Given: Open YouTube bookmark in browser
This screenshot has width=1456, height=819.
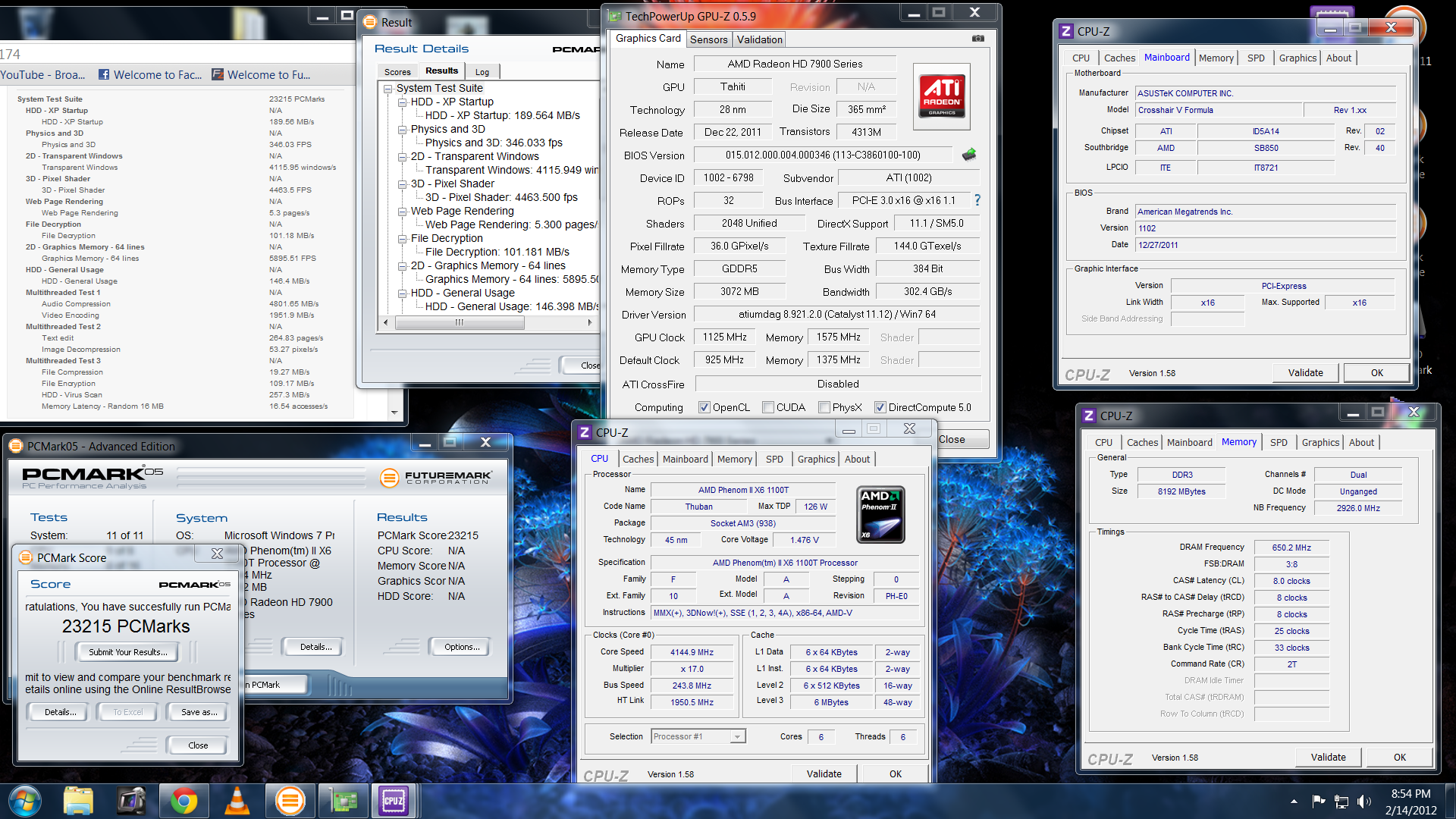Looking at the screenshot, I should [x=42, y=74].
